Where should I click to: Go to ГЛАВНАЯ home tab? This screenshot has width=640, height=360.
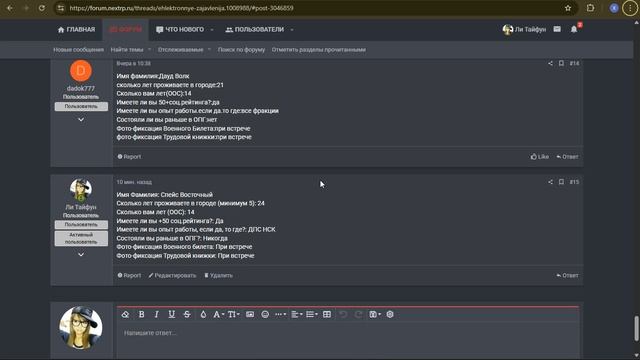point(76,29)
